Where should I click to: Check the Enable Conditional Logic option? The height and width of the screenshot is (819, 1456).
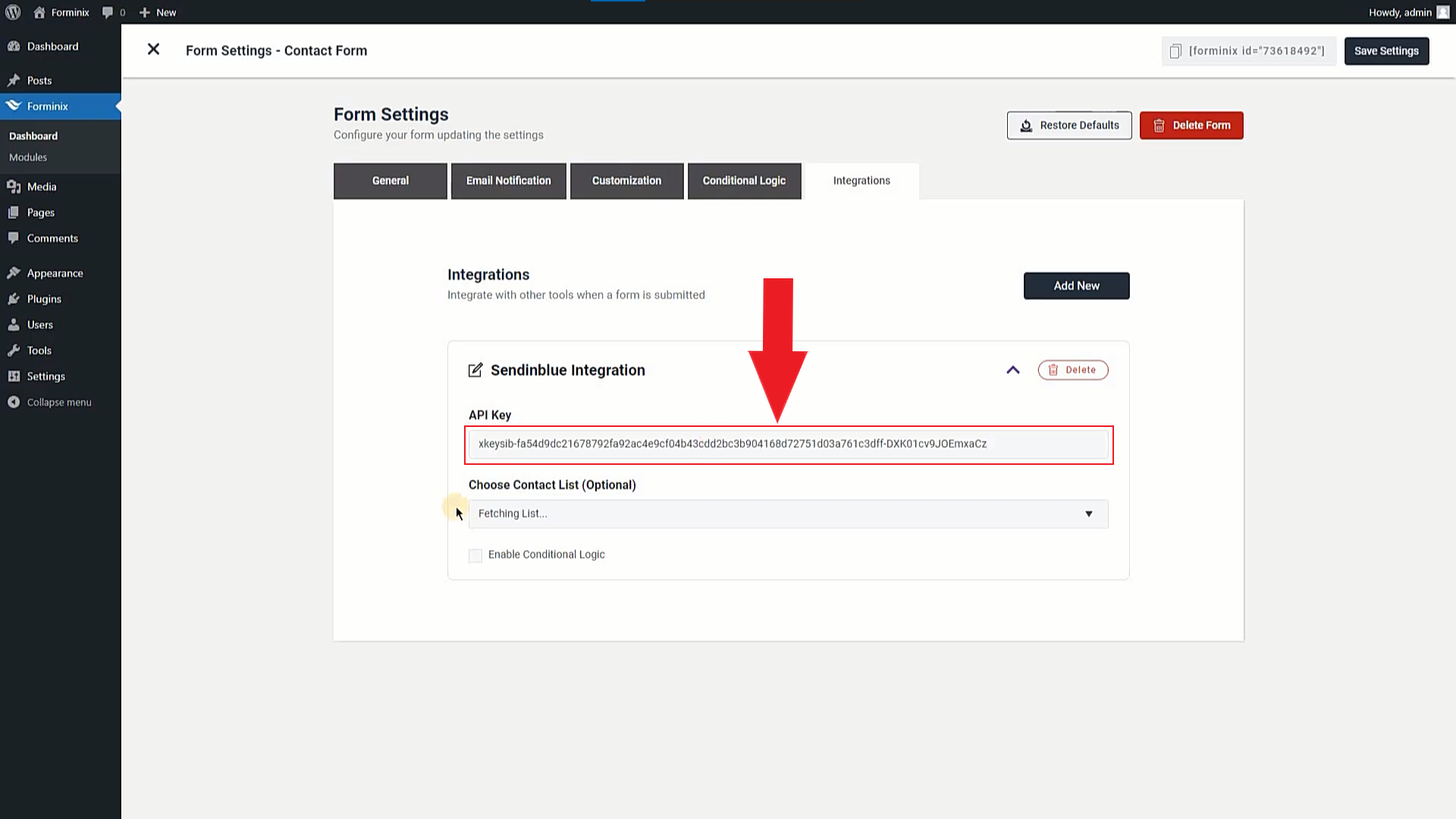coord(475,554)
